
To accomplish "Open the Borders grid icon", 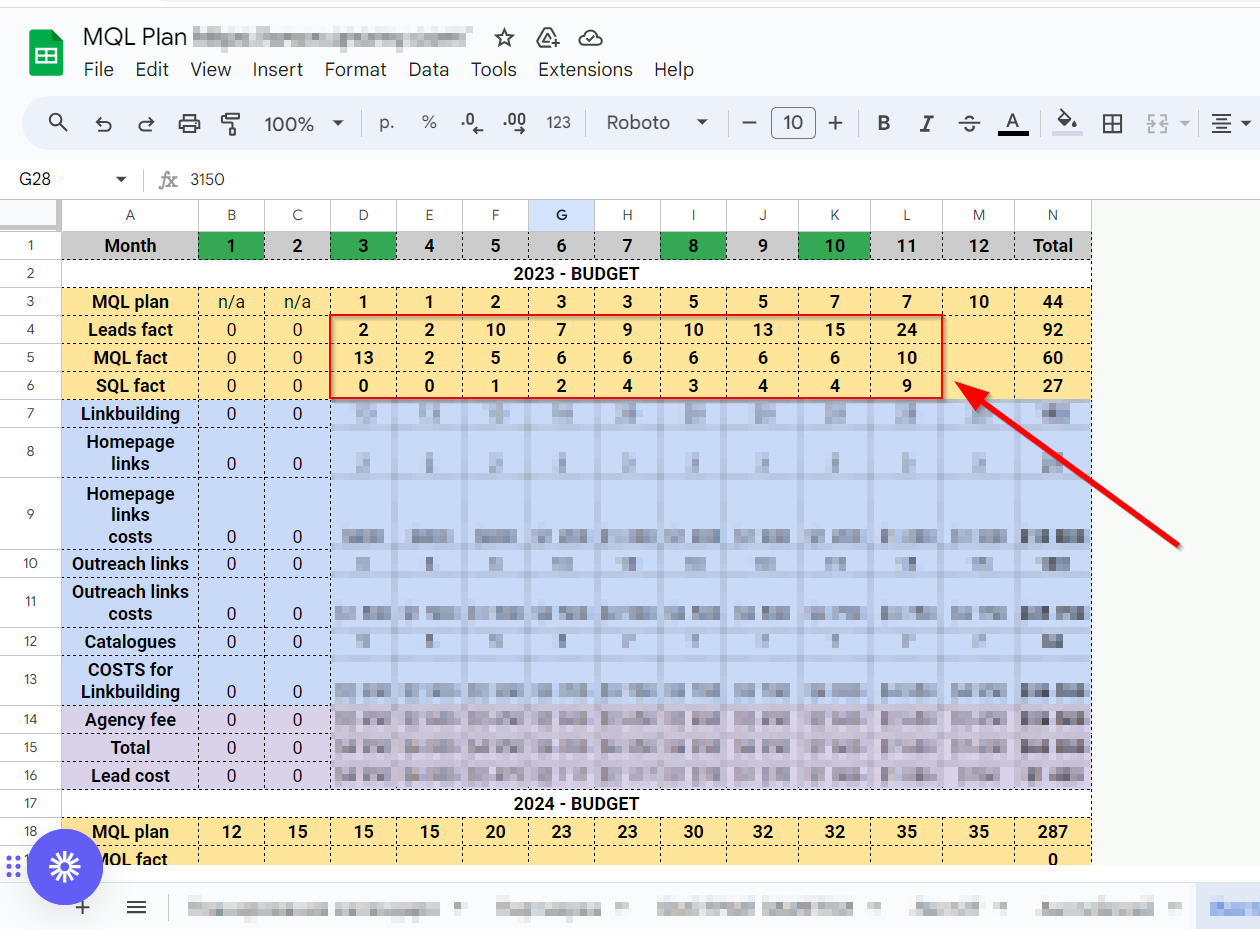I will (1112, 123).
